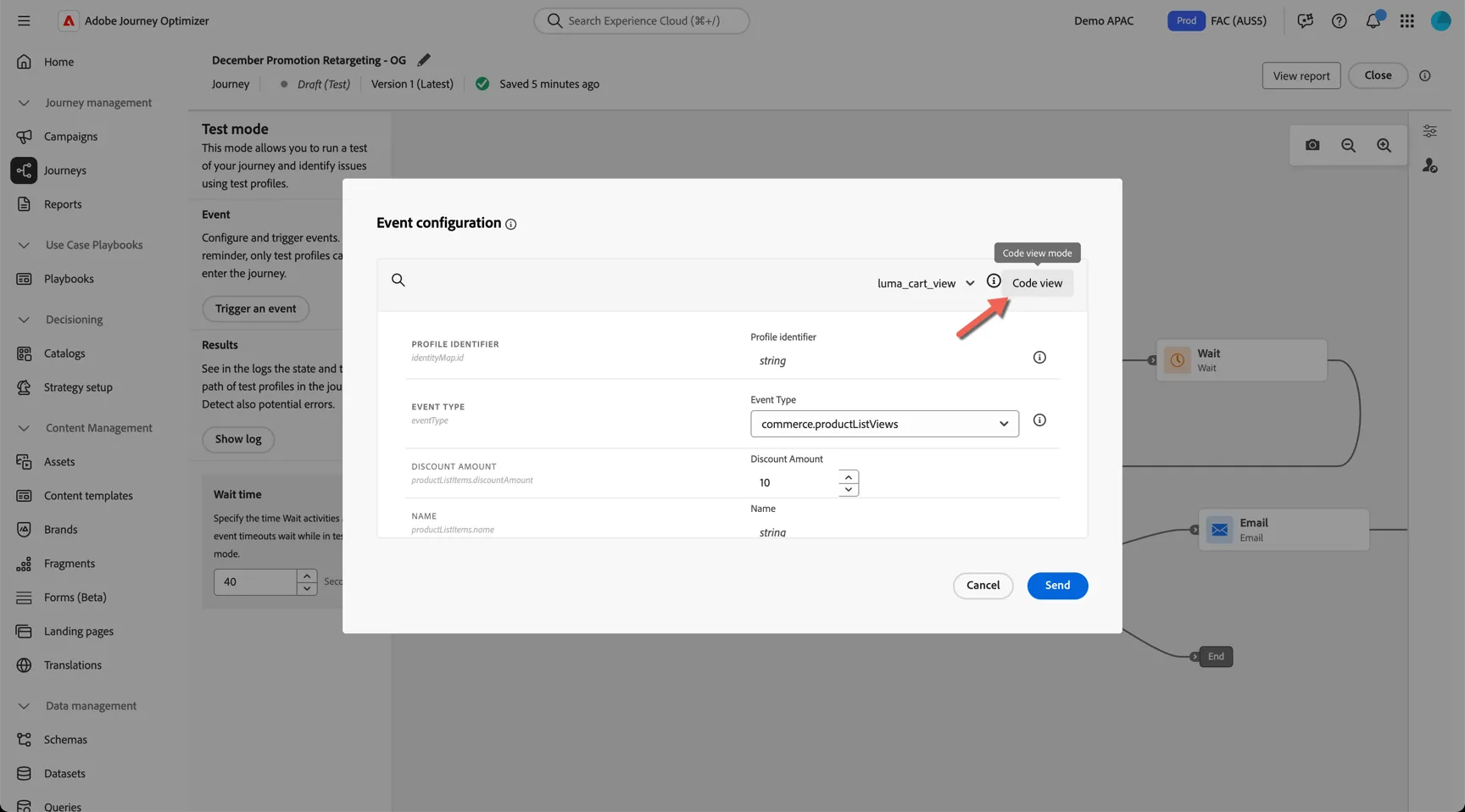The width and height of the screenshot is (1465, 812).
Task: Open the luma_cart_view event dropdown
Action: coord(926,283)
